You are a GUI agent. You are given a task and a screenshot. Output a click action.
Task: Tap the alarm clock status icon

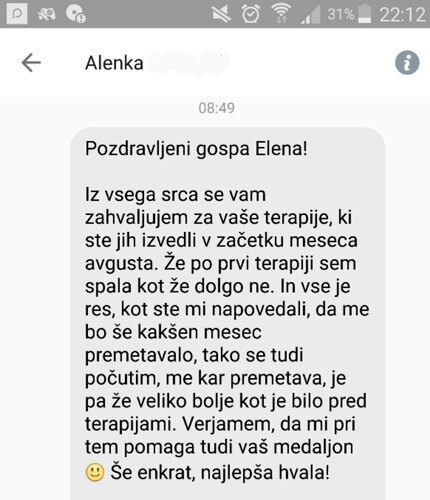(251, 14)
